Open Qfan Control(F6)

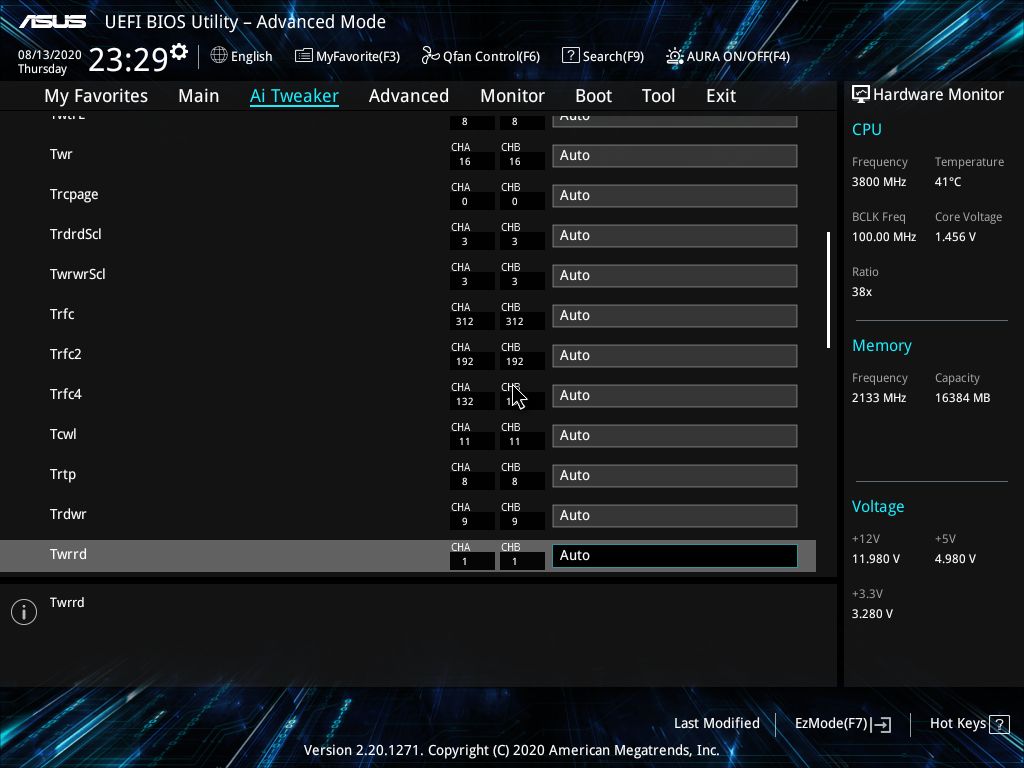pos(481,56)
